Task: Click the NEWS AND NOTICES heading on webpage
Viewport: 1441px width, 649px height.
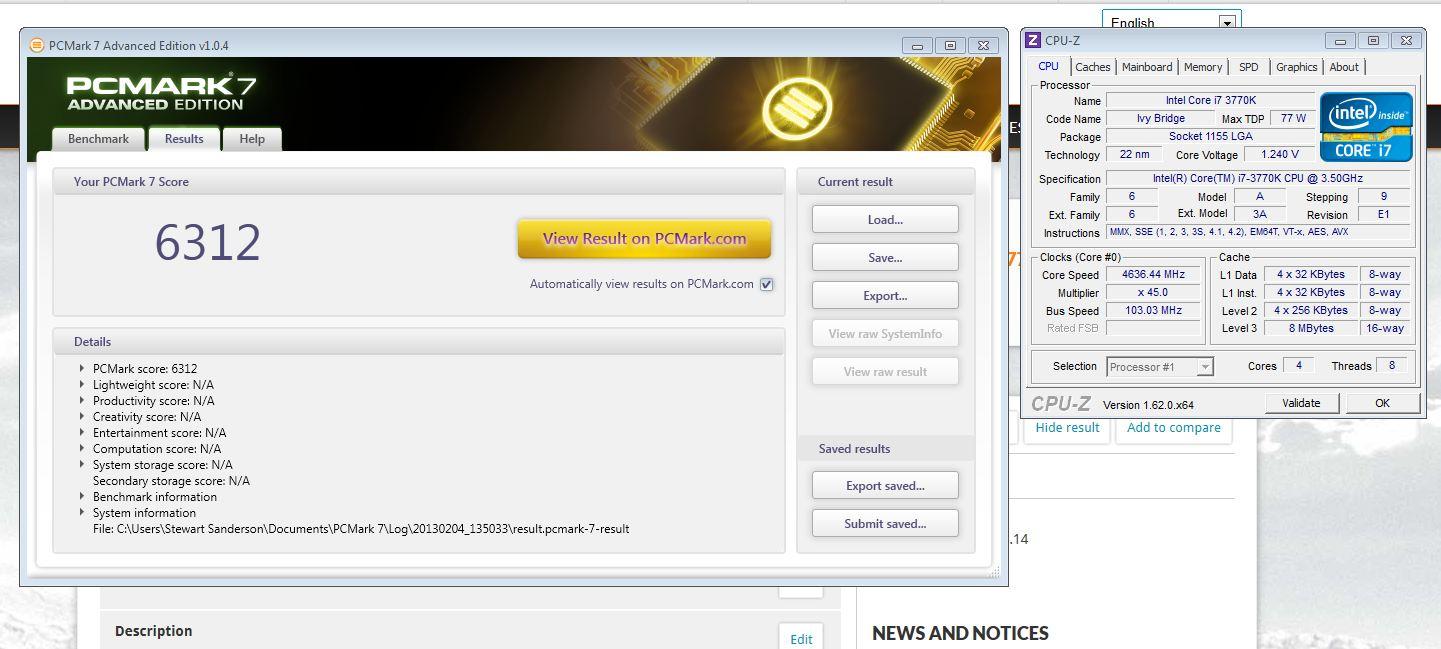Action: tap(960, 633)
